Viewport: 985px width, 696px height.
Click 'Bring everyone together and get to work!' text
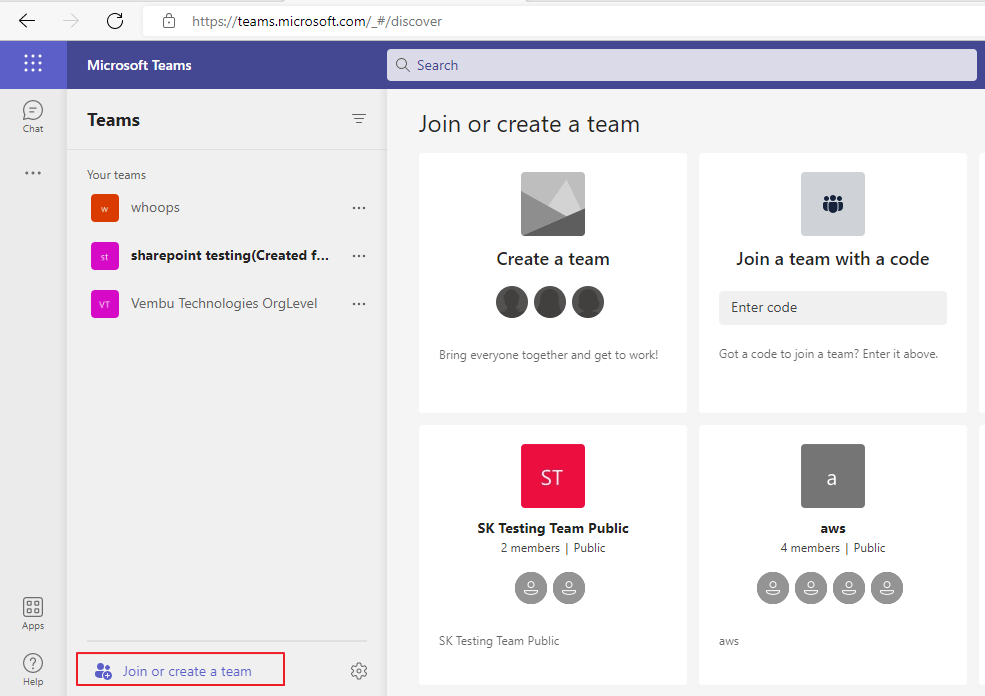[548, 355]
